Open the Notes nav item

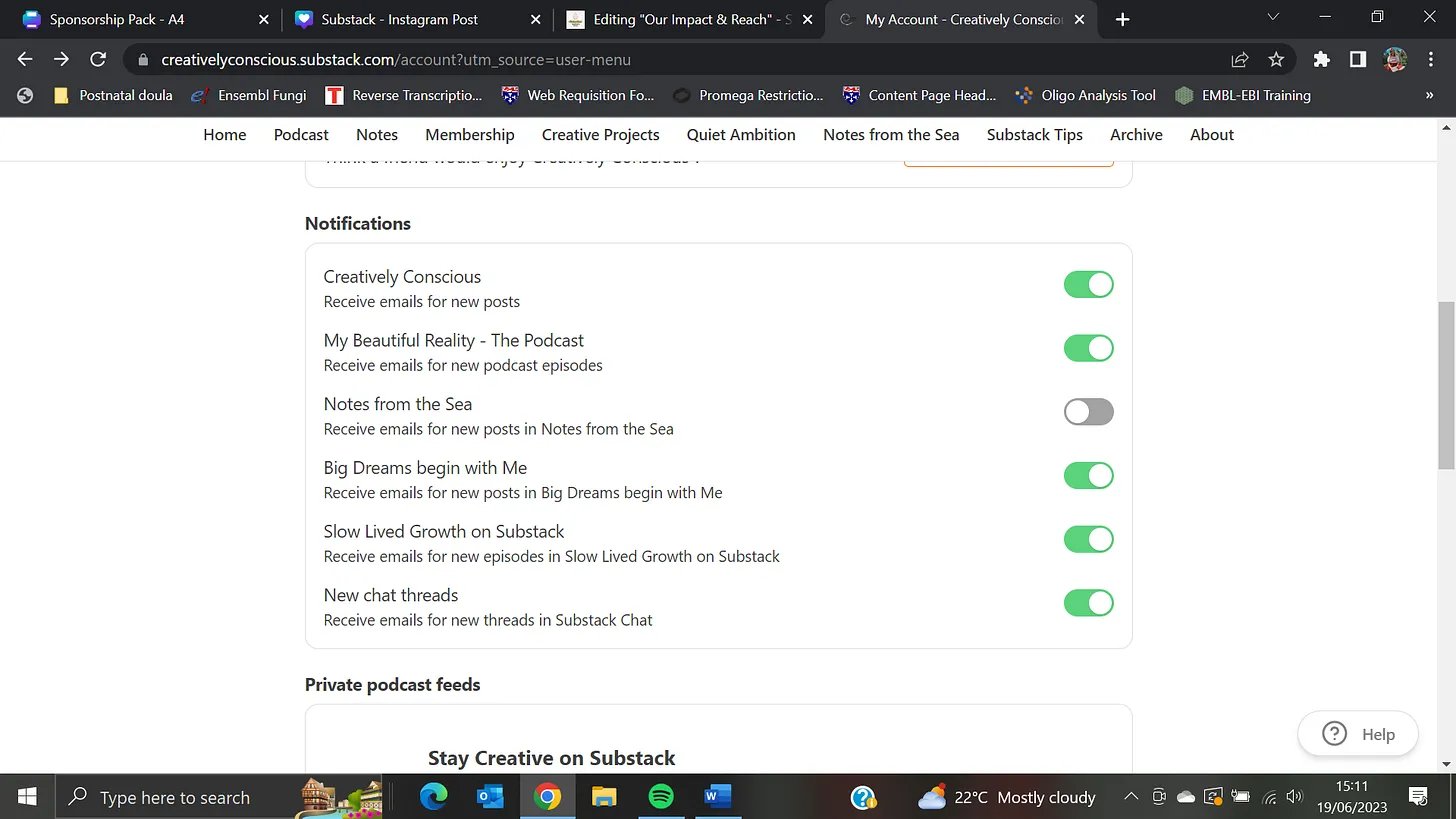tap(377, 135)
